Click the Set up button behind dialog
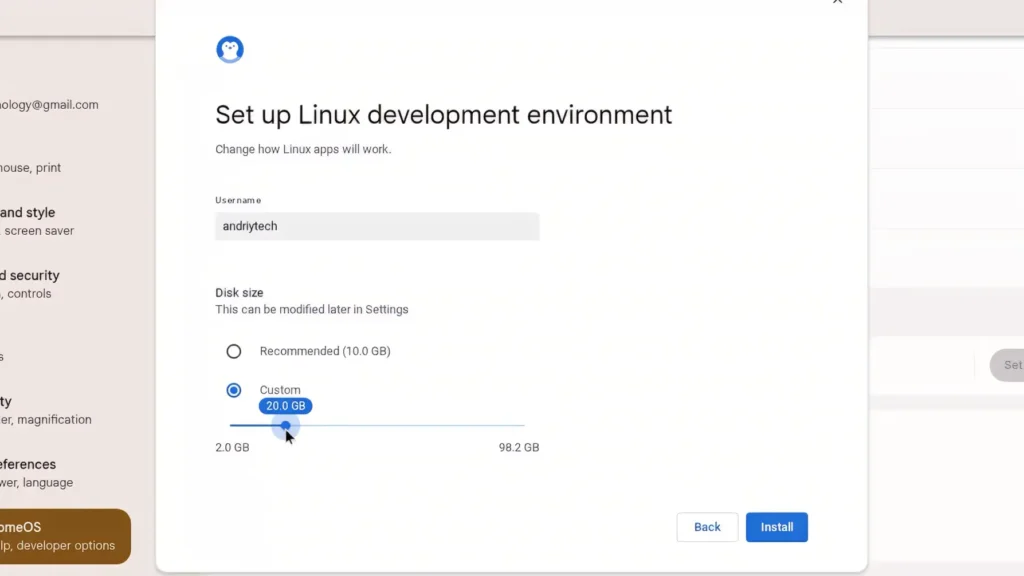 tap(1007, 365)
